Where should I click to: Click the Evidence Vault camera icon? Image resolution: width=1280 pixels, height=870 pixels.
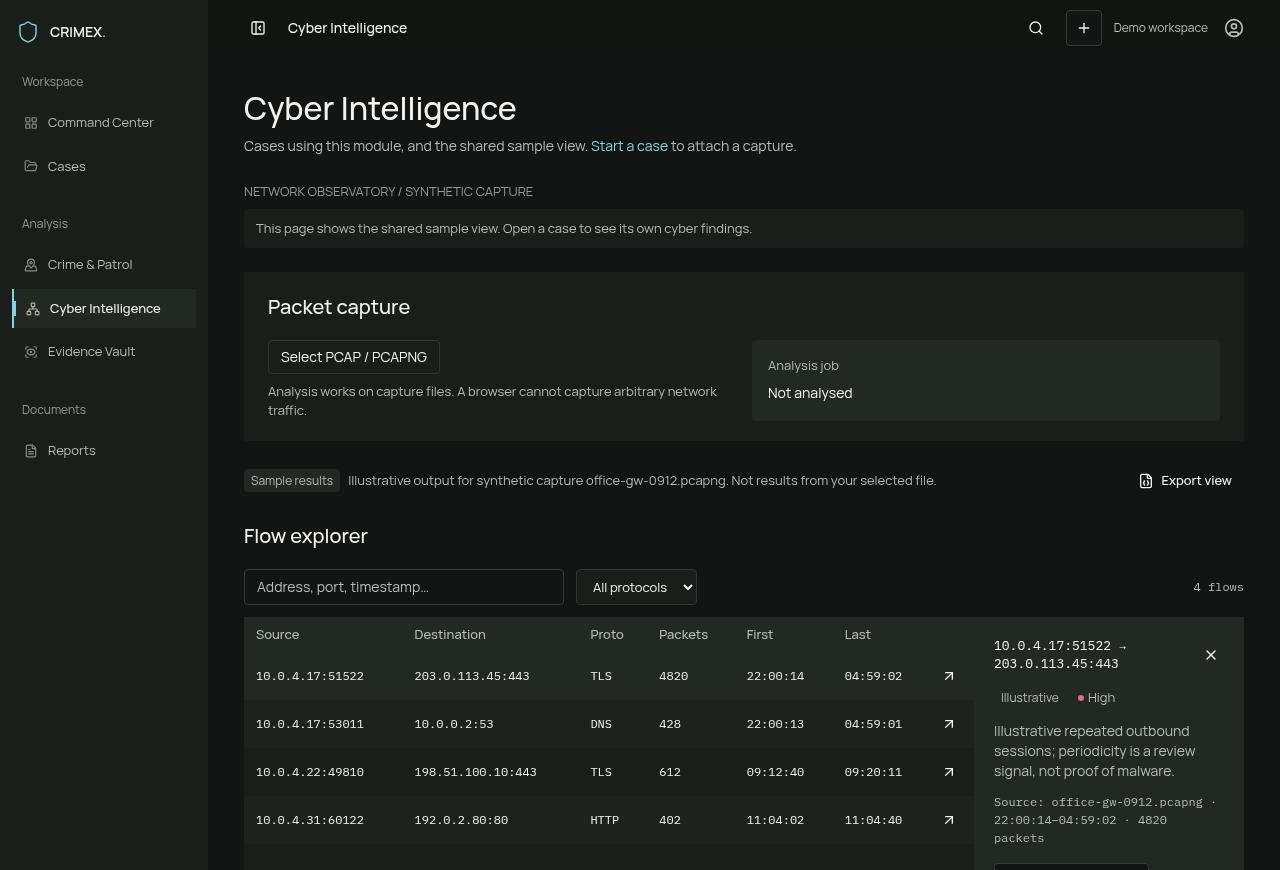[x=31, y=352]
